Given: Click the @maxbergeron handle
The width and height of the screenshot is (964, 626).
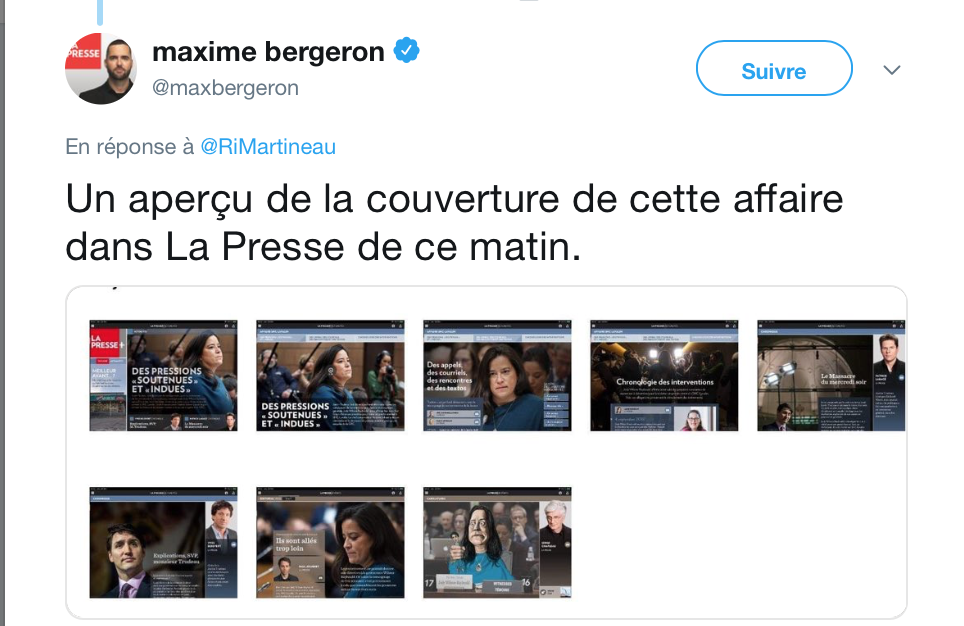Looking at the screenshot, I should pyautogui.click(x=225, y=88).
